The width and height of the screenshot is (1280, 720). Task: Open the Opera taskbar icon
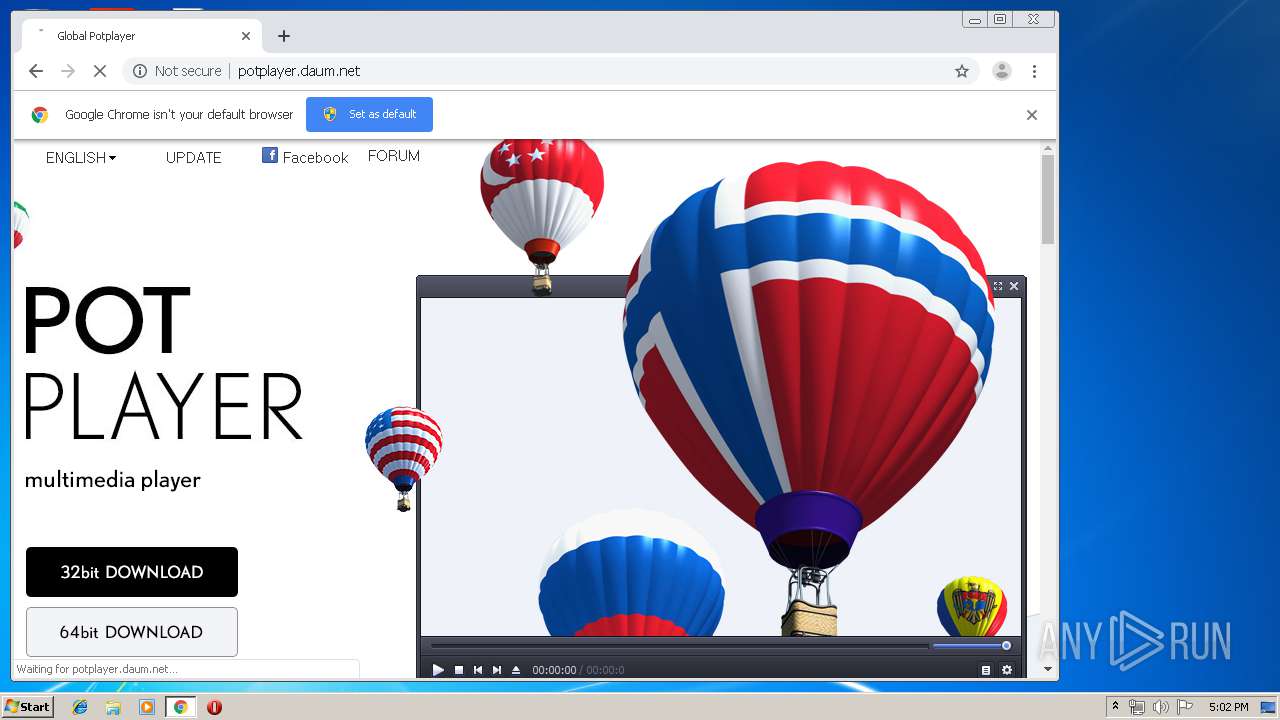pos(214,707)
